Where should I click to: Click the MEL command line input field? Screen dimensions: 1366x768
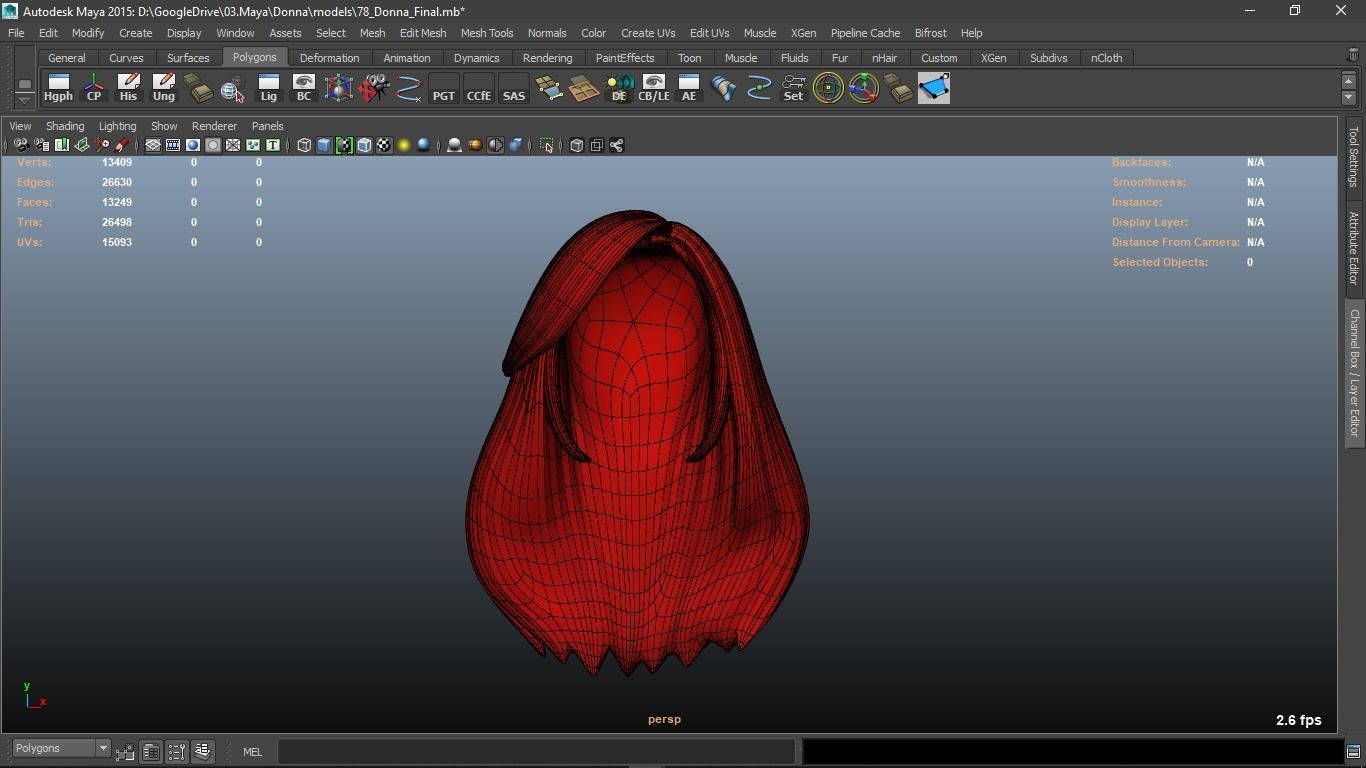coord(536,752)
